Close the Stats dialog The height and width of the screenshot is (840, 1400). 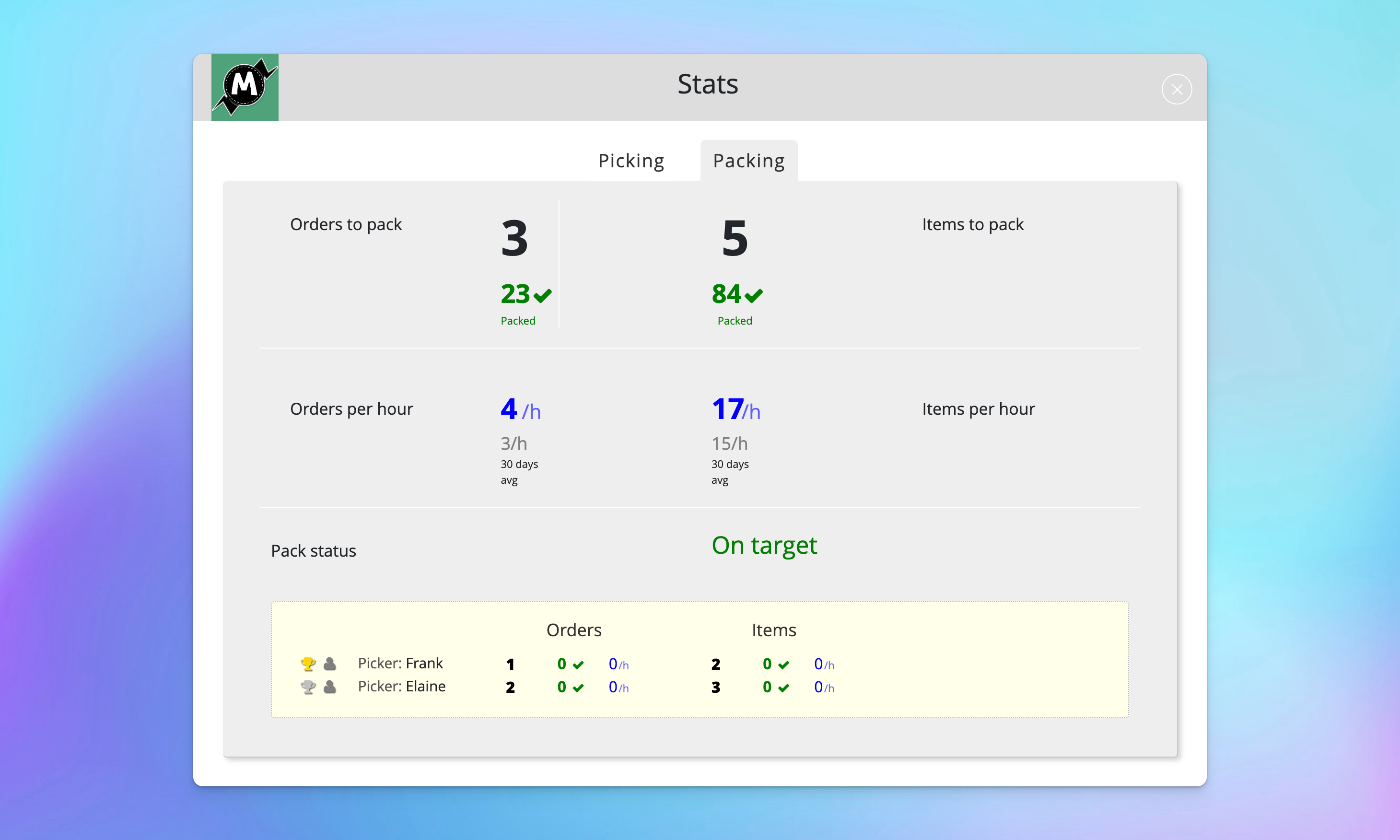[x=1177, y=90]
